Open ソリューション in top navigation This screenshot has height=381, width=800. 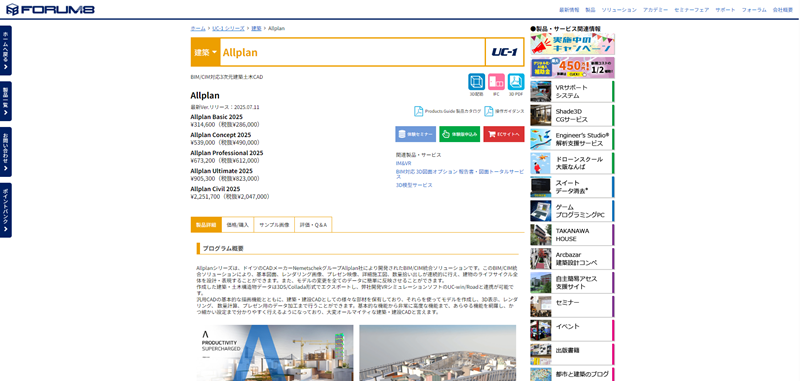[x=619, y=10]
